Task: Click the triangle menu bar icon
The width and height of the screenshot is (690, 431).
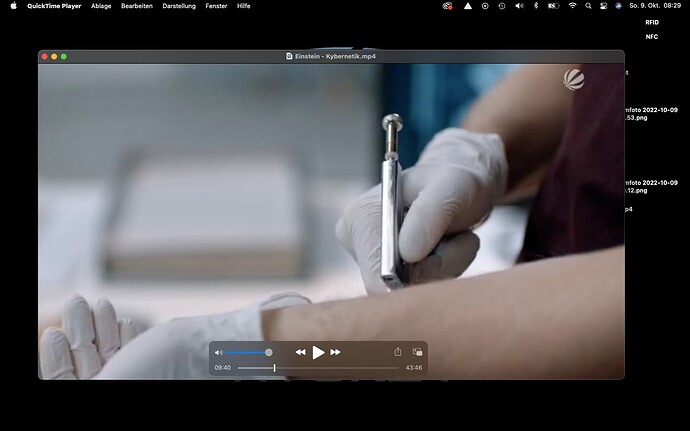Action: click(468, 6)
